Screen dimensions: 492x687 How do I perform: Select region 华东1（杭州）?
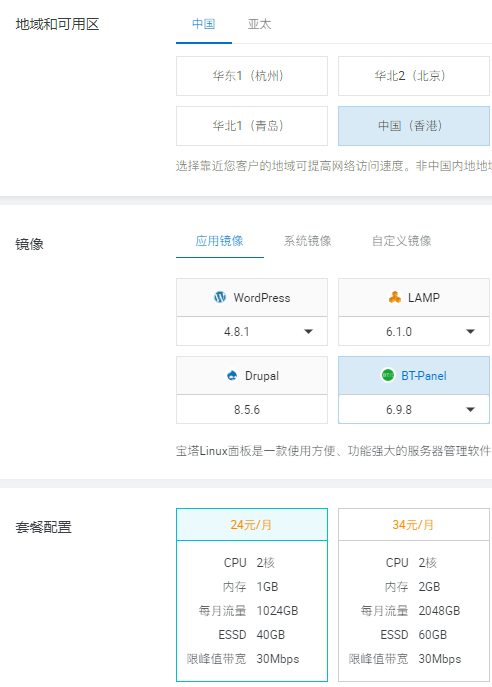click(252, 76)
